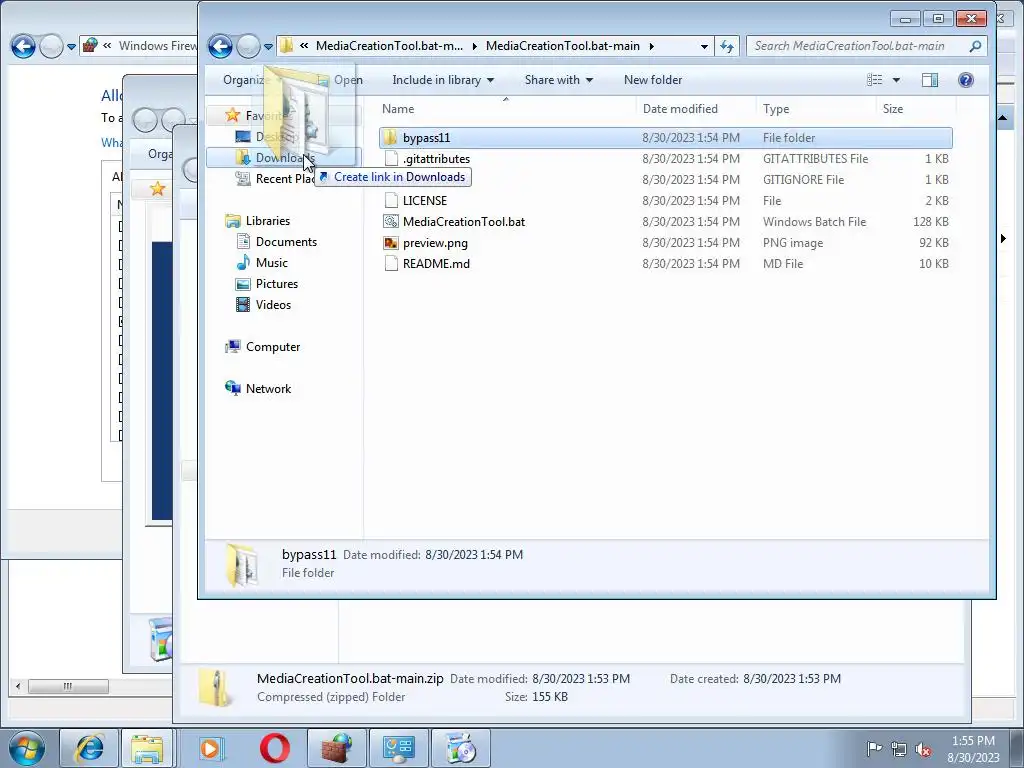Select Libraries in navigation pane
The width and height of the screenshot is (1024, 768).
[x=267, y=221]
